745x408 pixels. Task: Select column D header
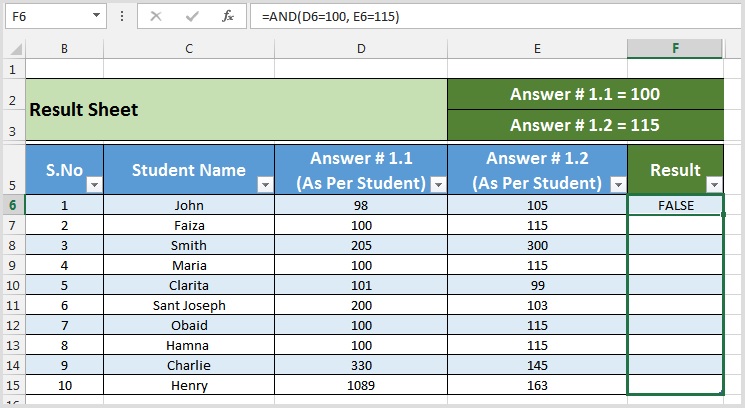361,49
